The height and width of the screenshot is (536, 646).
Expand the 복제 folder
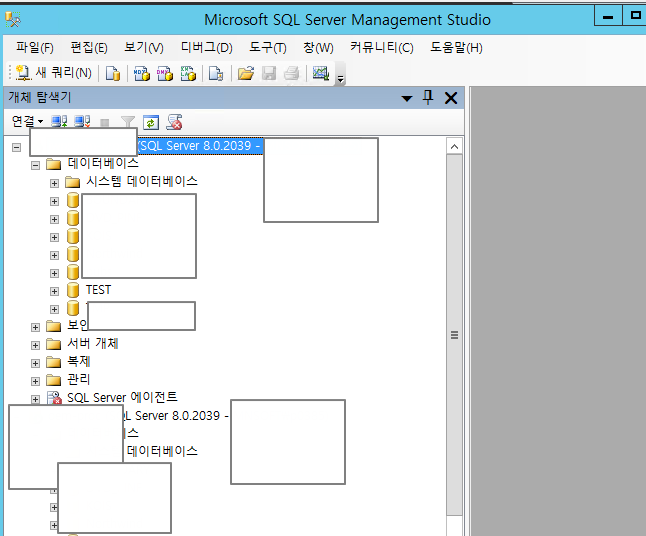click(35, 363)
